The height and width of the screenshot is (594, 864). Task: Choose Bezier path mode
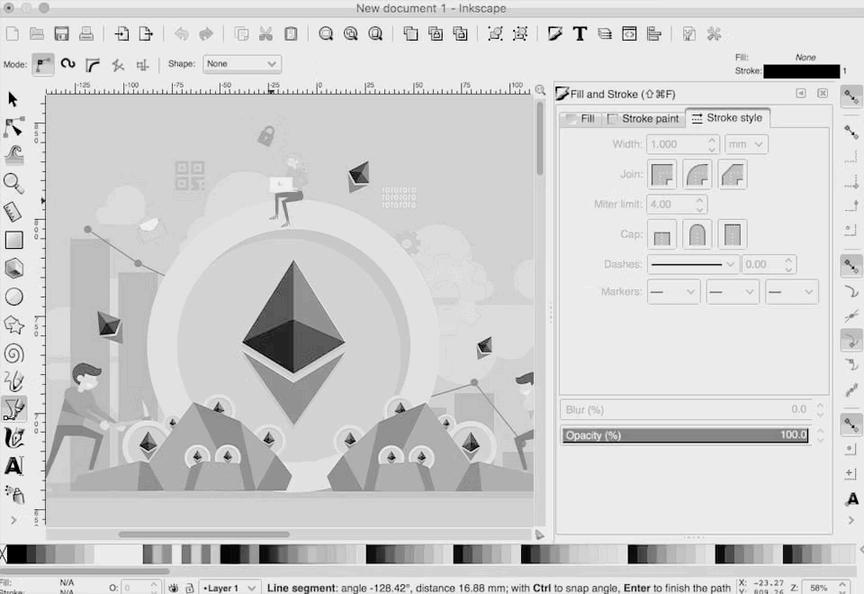click(43, 64)
